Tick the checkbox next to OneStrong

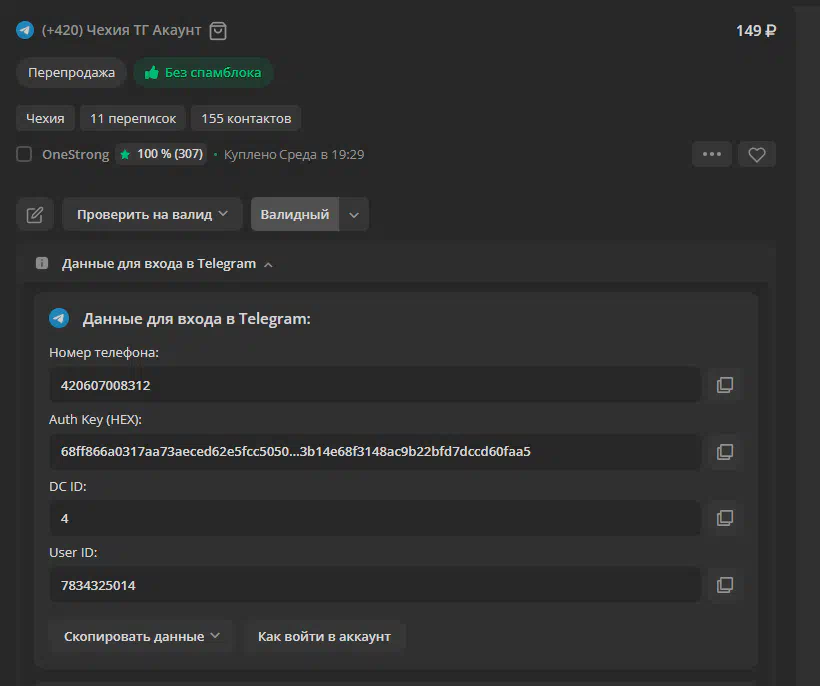(x=24, y=154)
